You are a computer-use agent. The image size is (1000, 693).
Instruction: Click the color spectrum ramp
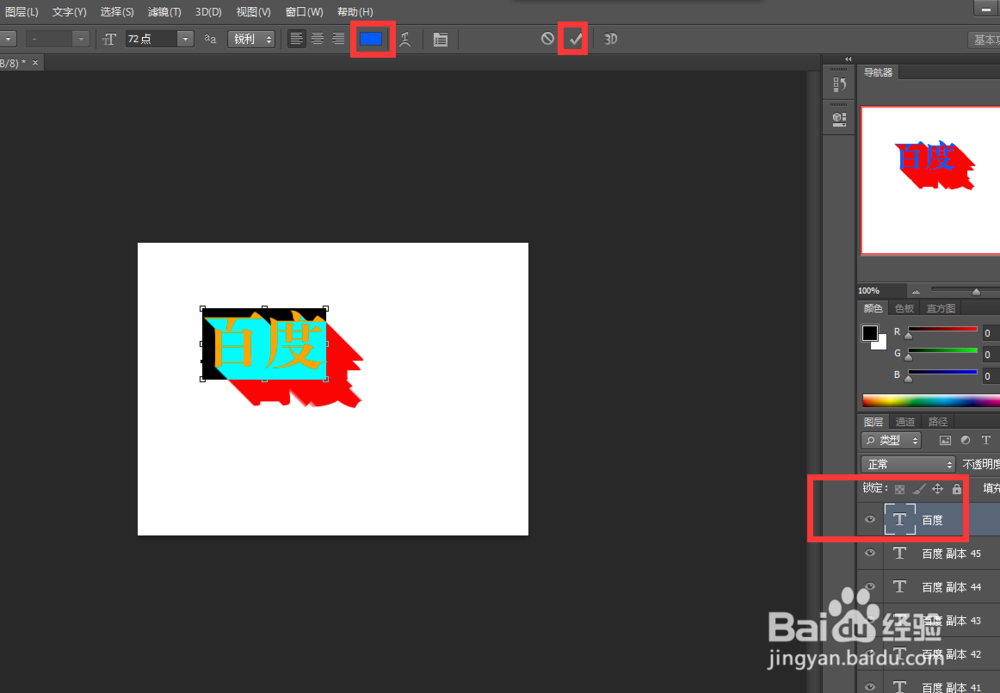(931, 400)
